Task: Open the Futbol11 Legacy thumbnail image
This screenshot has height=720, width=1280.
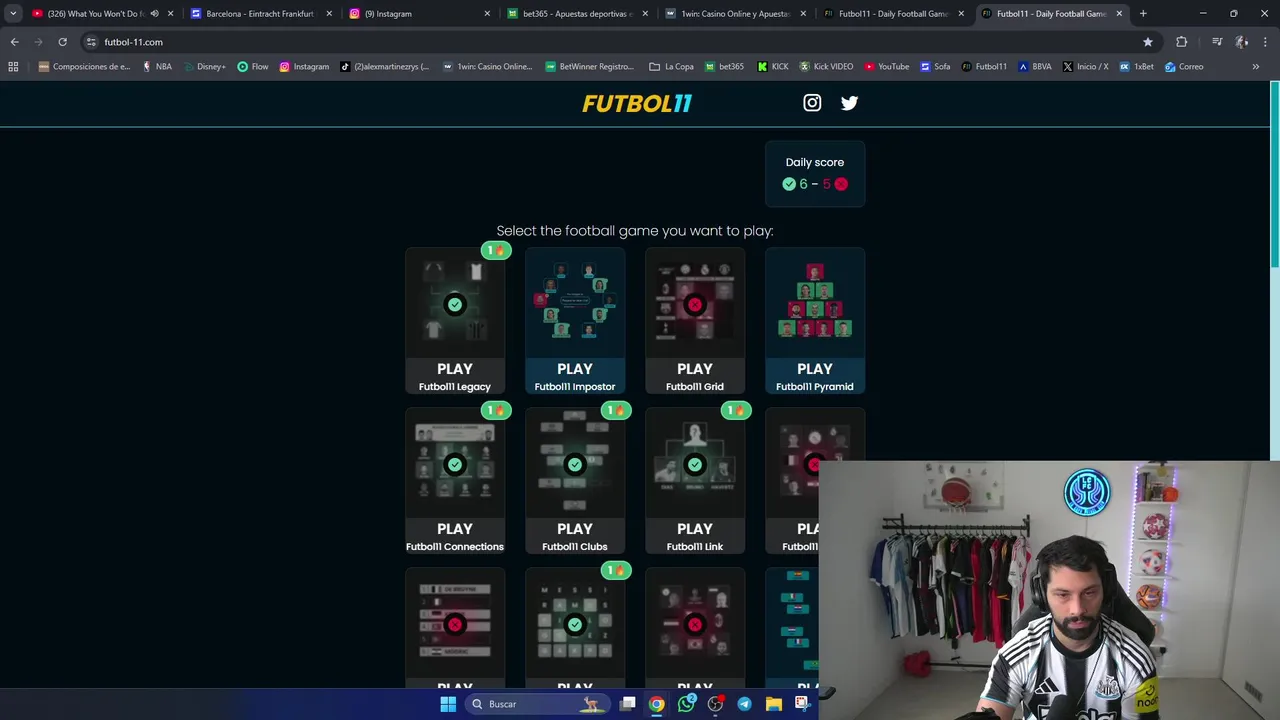Action: coord(455,303)
